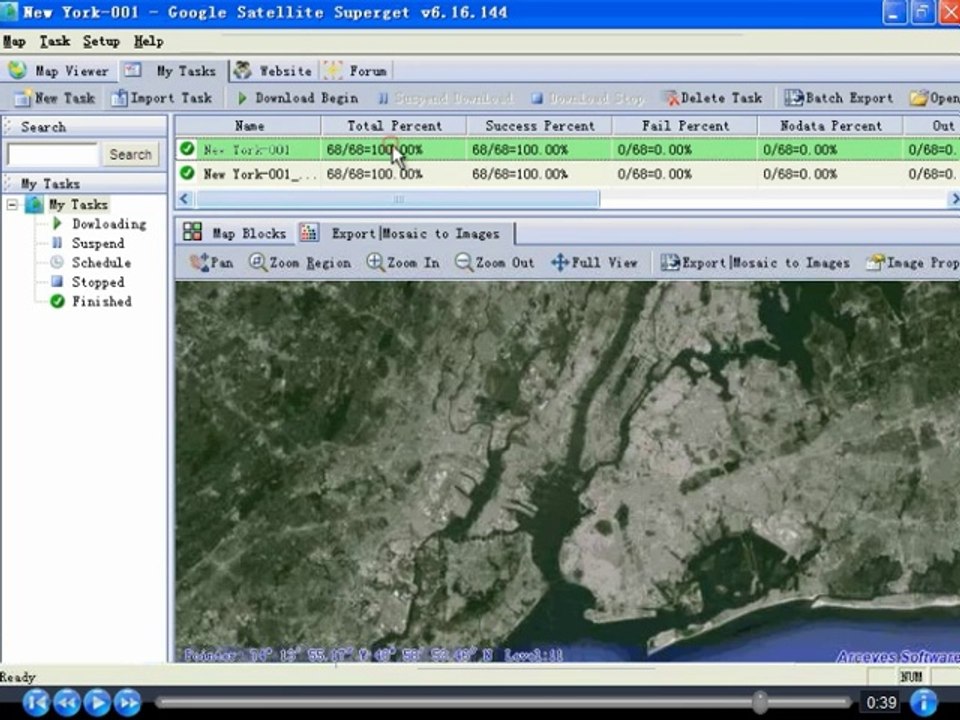
Task: Open the Map menu
Action: 14,41
